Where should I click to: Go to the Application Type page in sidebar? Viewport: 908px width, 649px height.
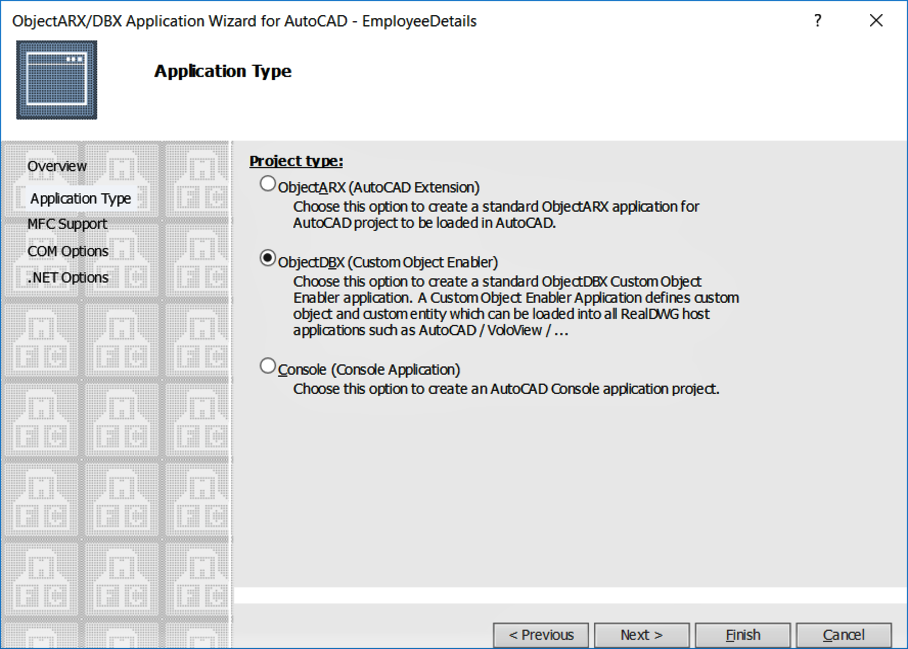(80, 199)
